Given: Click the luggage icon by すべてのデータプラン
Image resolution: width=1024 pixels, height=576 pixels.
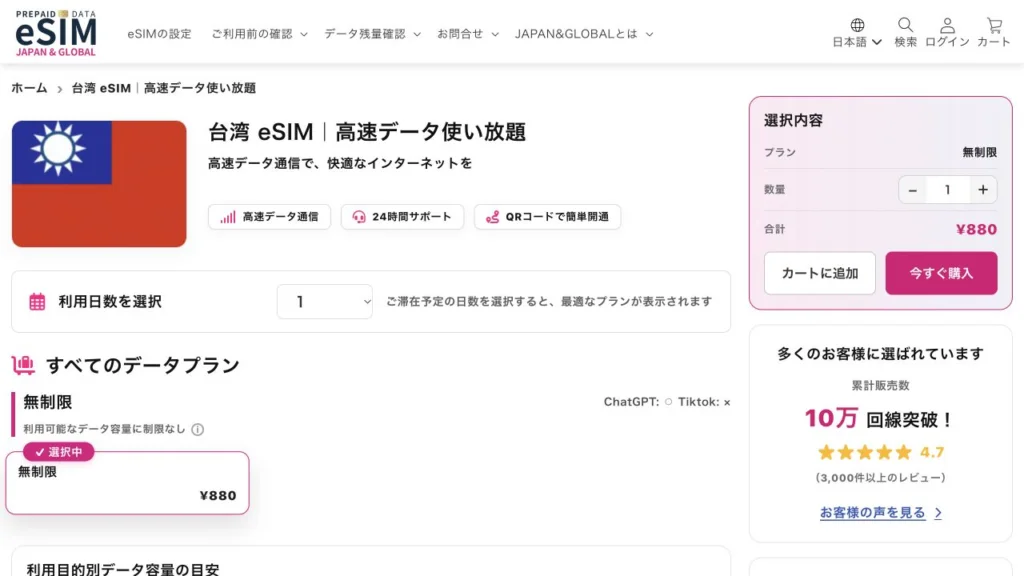Looking at the screenshot, I should pos(24,365).
